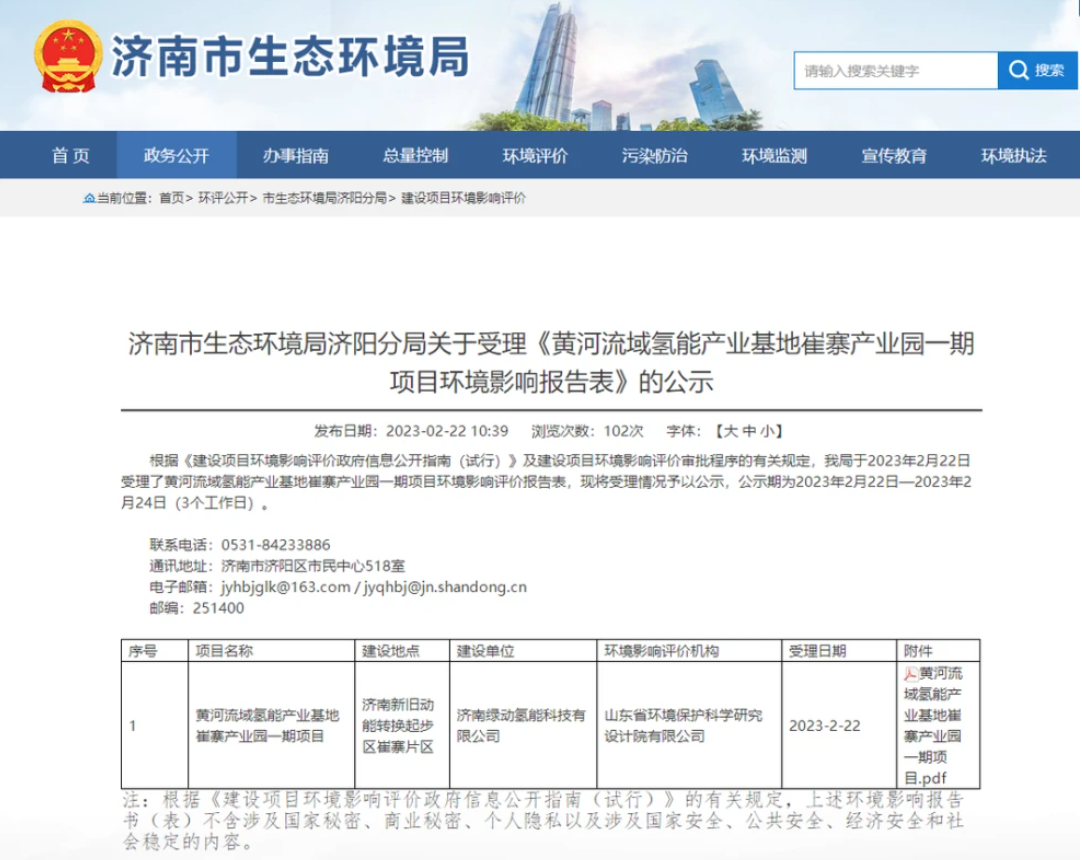Open the 首页 navigation menu item
The image size is (1082, 860).
click(x=71, y=156)
